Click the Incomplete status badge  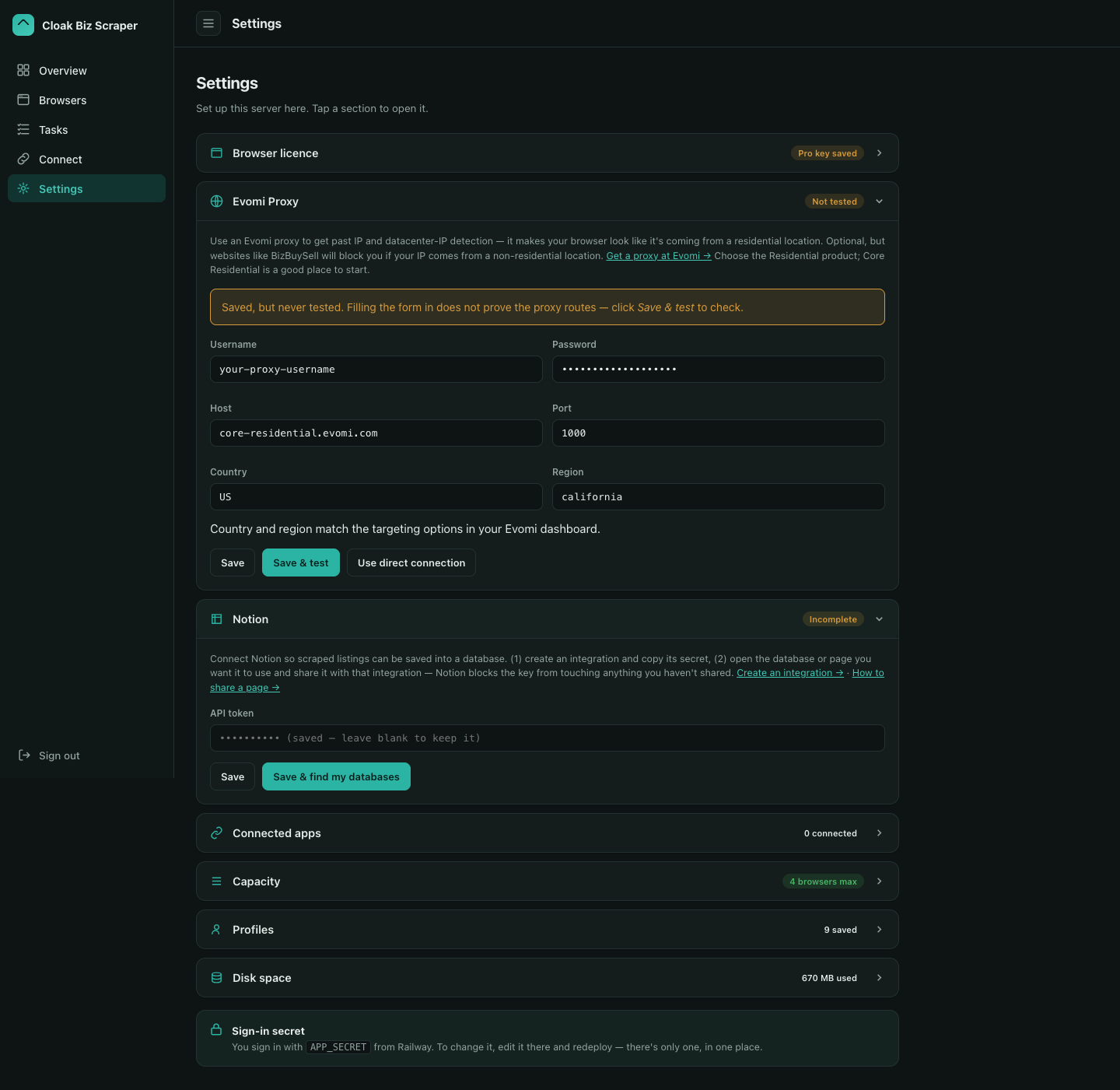[x=833, y=619]
